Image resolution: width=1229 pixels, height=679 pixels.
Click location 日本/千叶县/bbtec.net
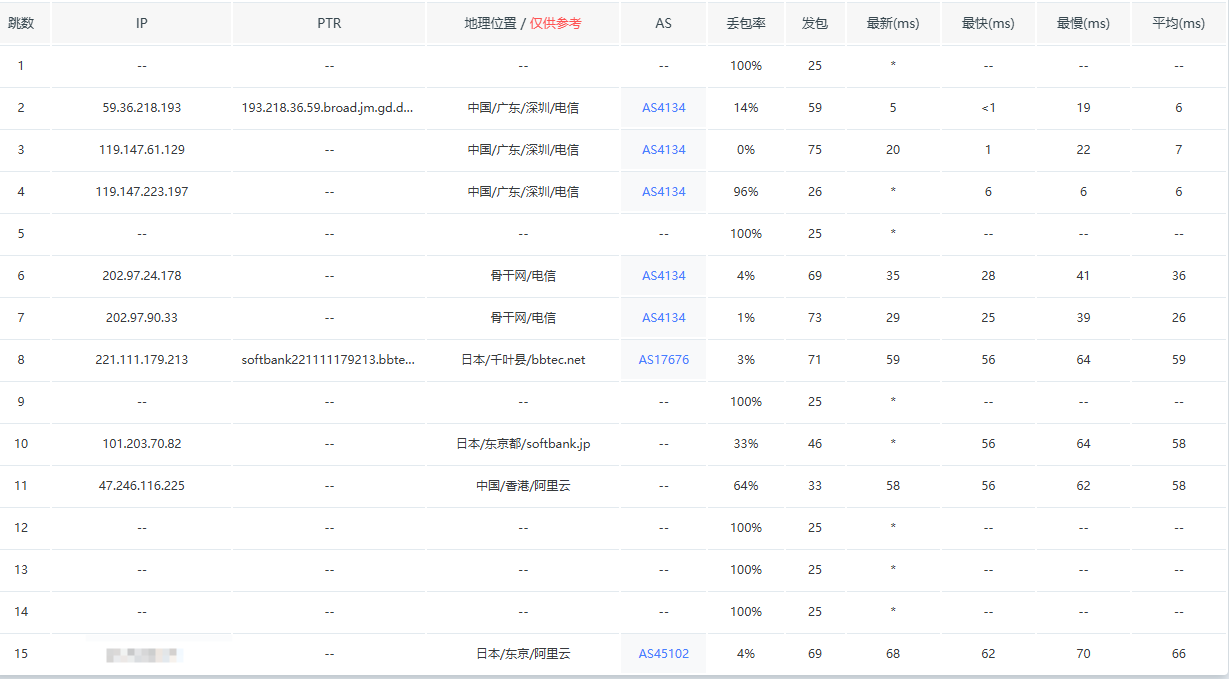coord(523,360)
